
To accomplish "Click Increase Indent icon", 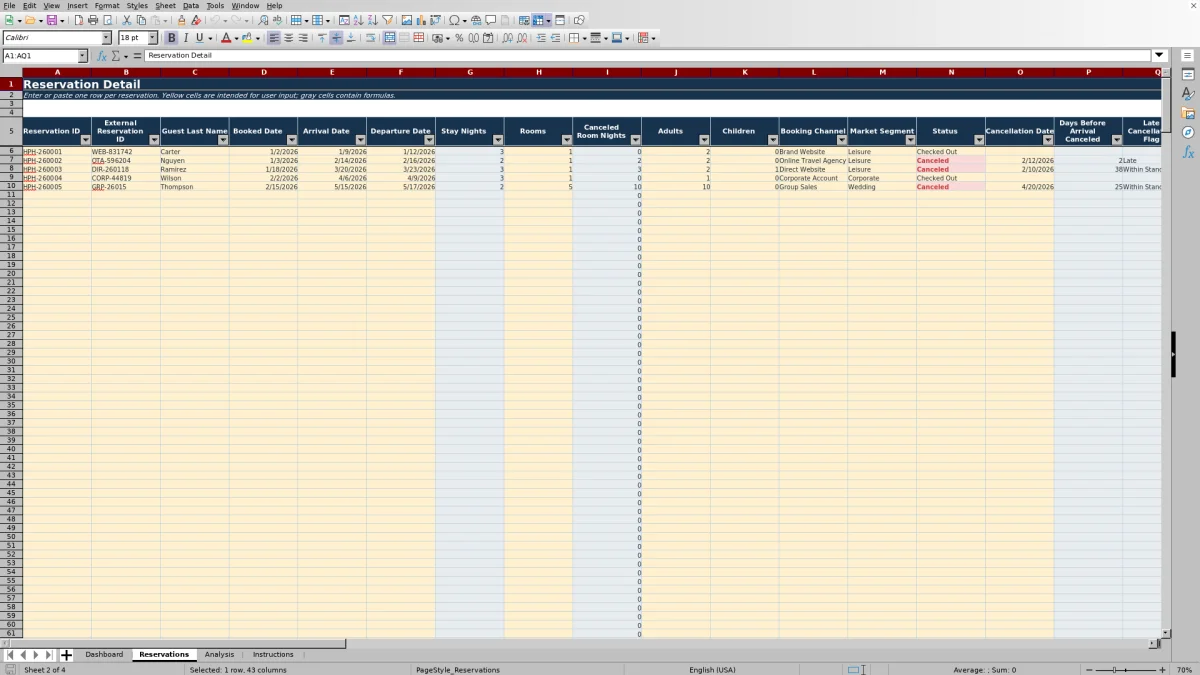I will tap(541, 38).
